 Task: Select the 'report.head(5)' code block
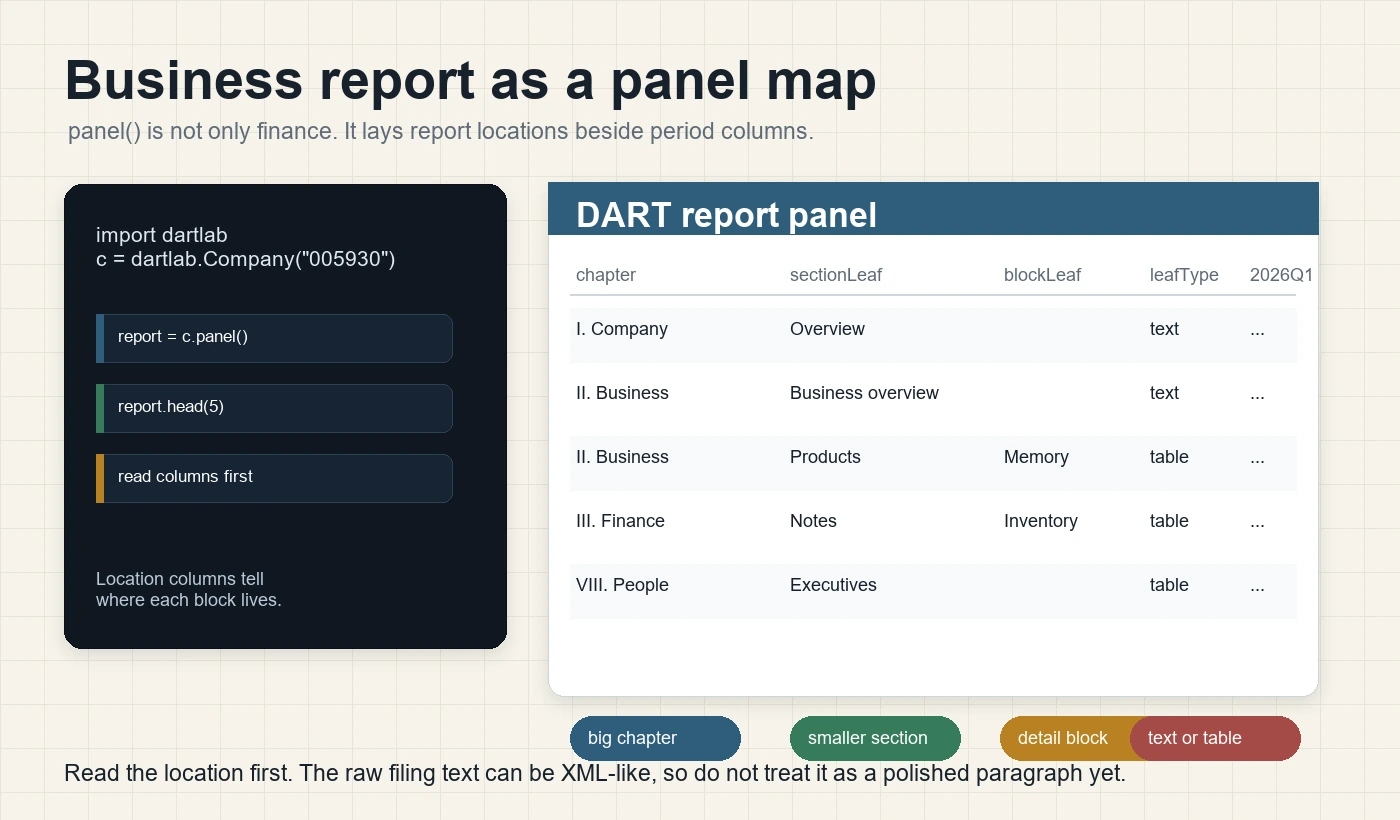point(274,408)
